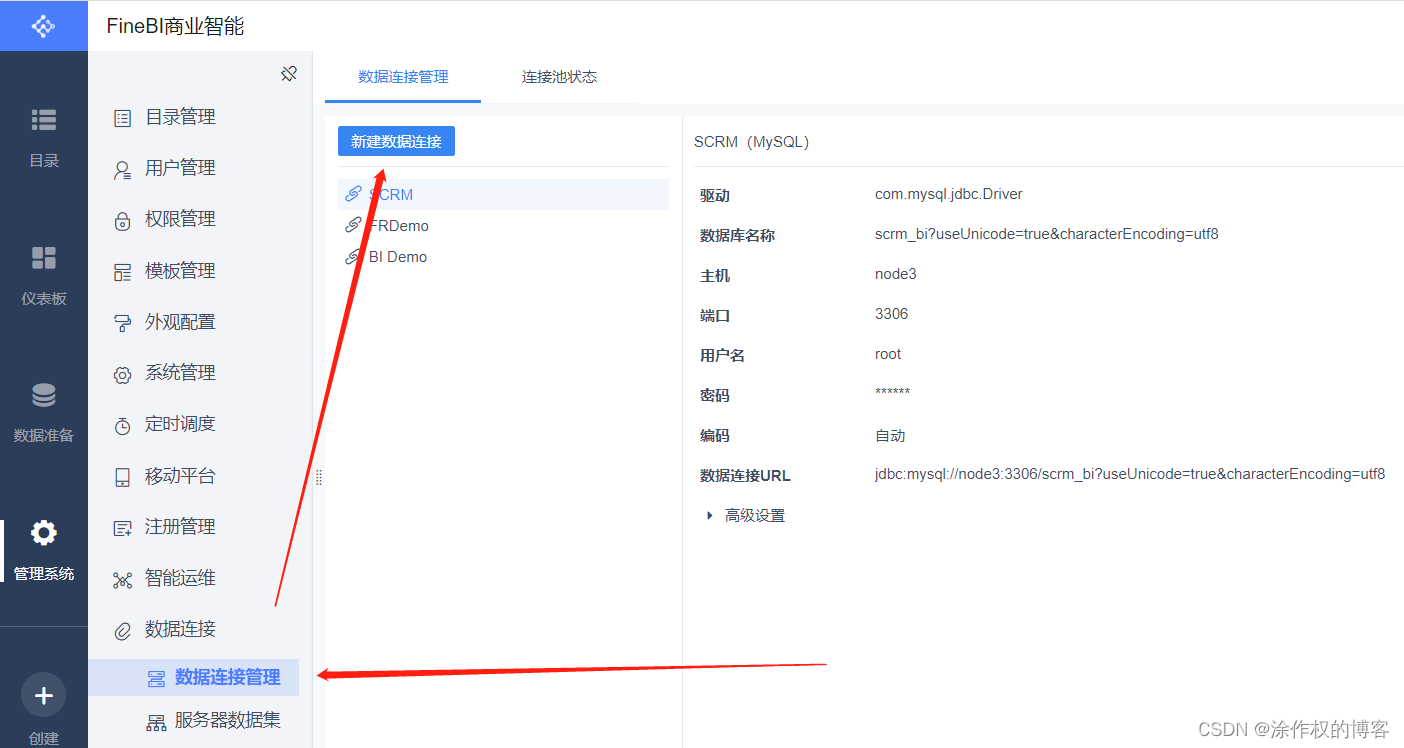Viewport: 1404px width, 748px height.
Task: Click the 数据连接管理 server icon
Action: tap(156, 679)
